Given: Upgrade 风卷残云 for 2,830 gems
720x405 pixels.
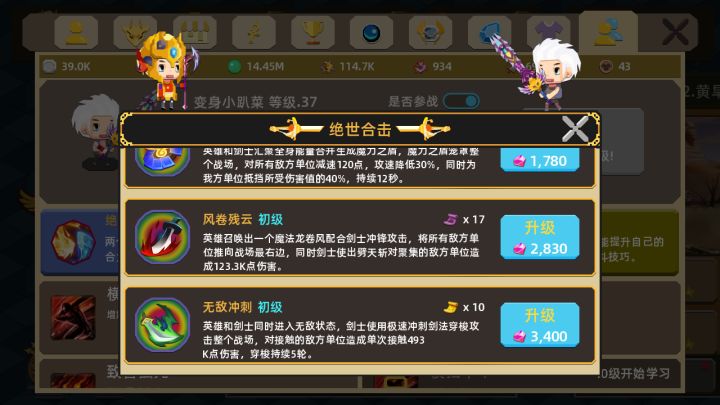Looking at the screenshot, I should (540, 237).
